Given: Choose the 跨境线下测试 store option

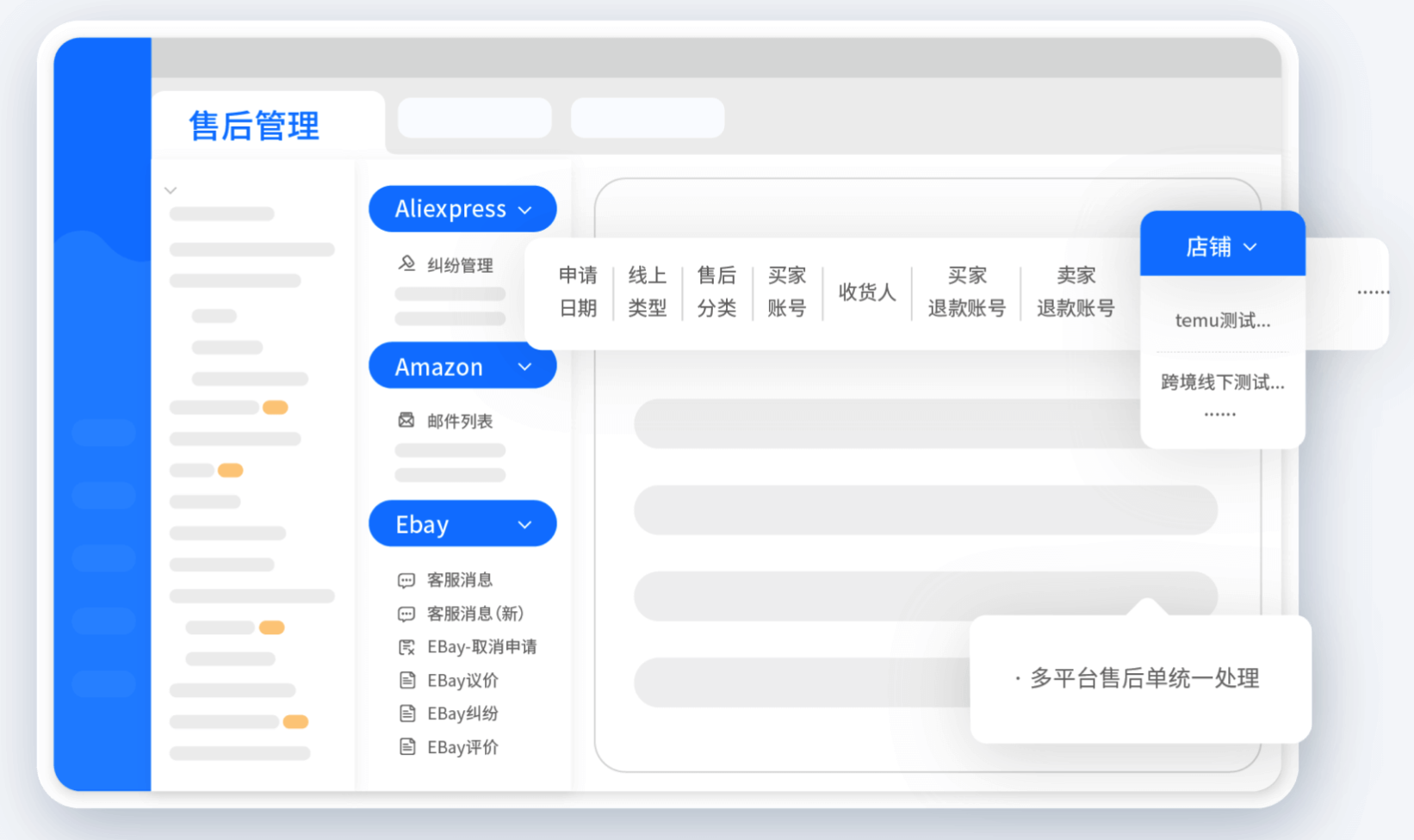Looking at the screenshot, I should (1222, 382).
